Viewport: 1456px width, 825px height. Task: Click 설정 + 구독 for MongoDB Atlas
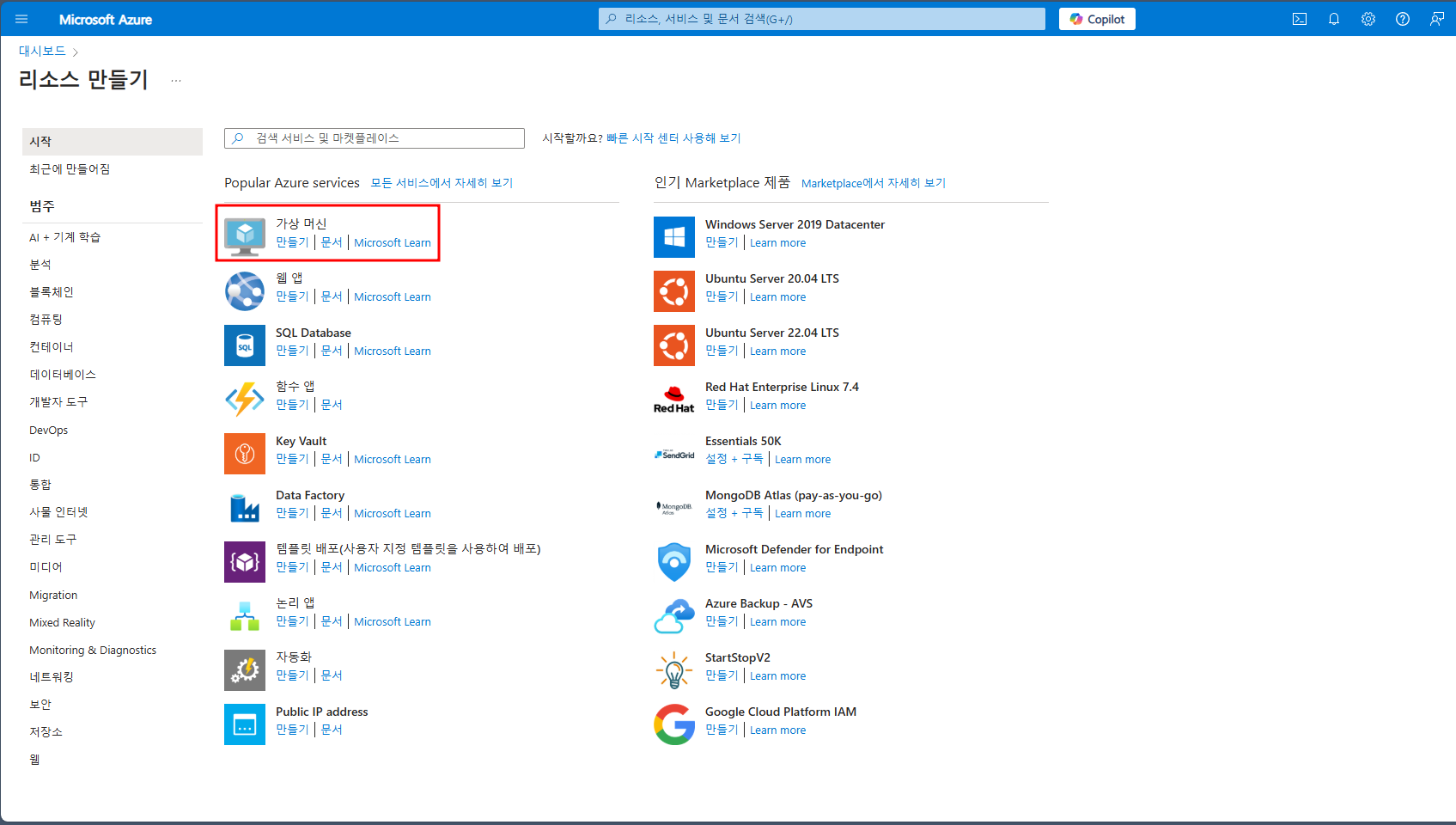[734, 513]
